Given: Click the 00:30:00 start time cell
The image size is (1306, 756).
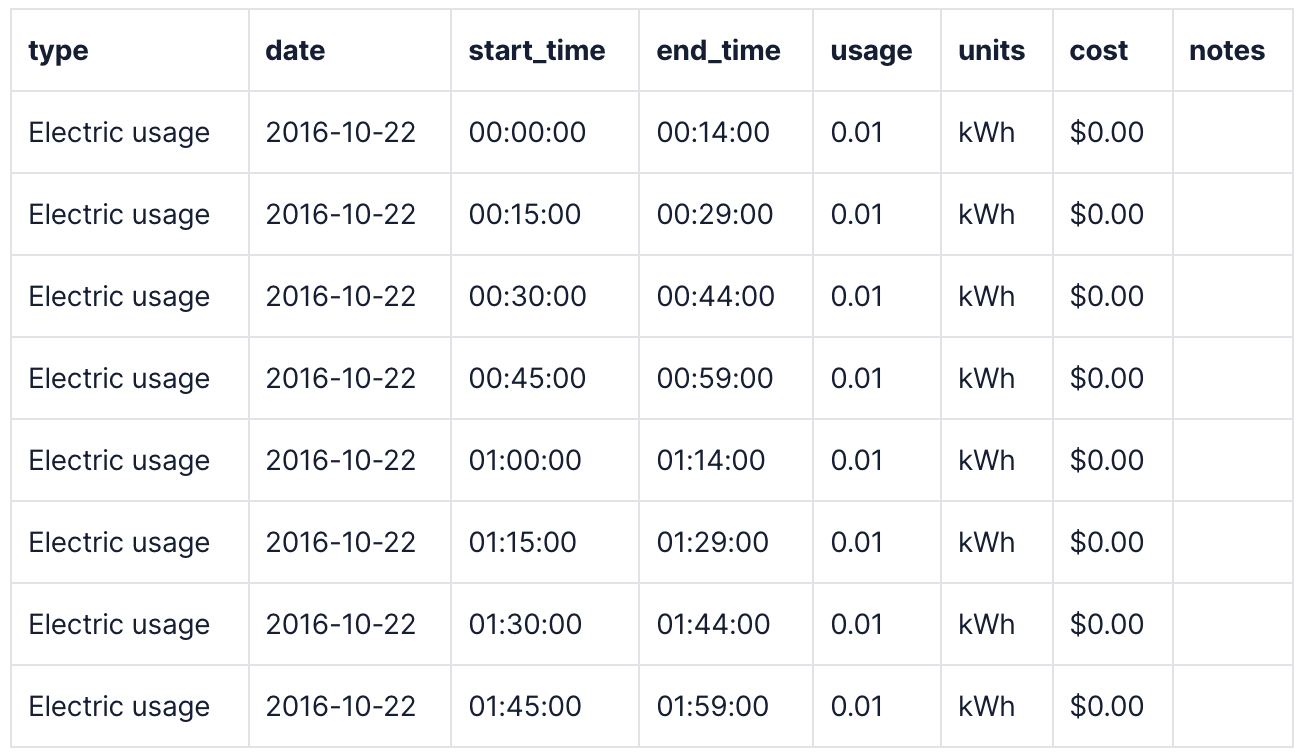Looking at the screenshot, I should click(x=527, y=297).
